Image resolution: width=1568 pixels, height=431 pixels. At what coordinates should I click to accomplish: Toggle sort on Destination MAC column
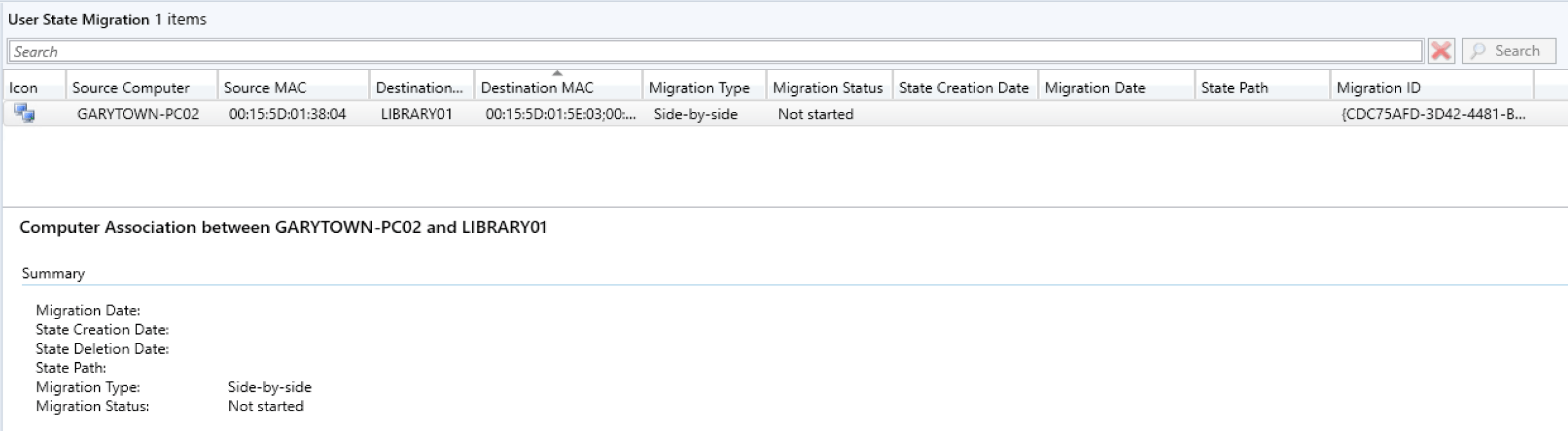click(537, 87)
